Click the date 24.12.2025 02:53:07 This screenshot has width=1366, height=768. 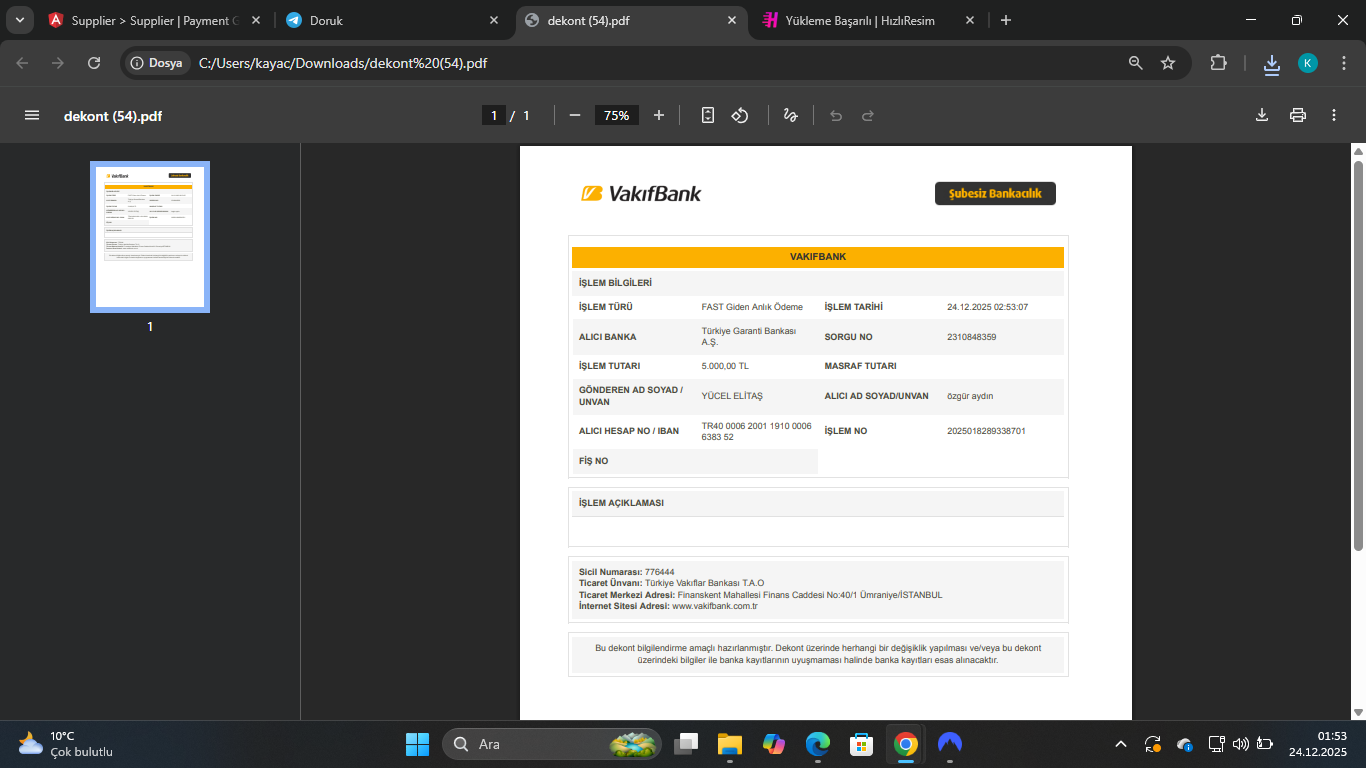point(987,307)
